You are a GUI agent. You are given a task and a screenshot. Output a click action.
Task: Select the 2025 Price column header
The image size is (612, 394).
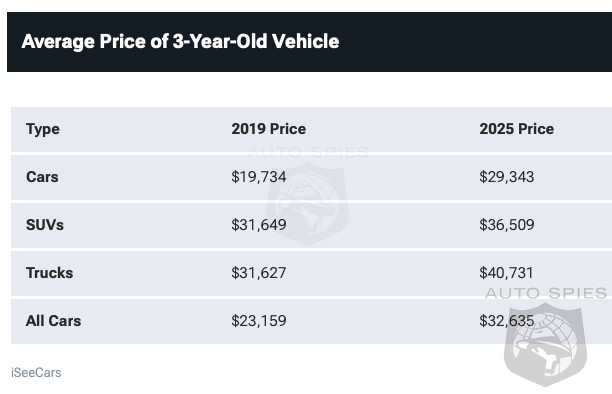(x=516, y=129)
